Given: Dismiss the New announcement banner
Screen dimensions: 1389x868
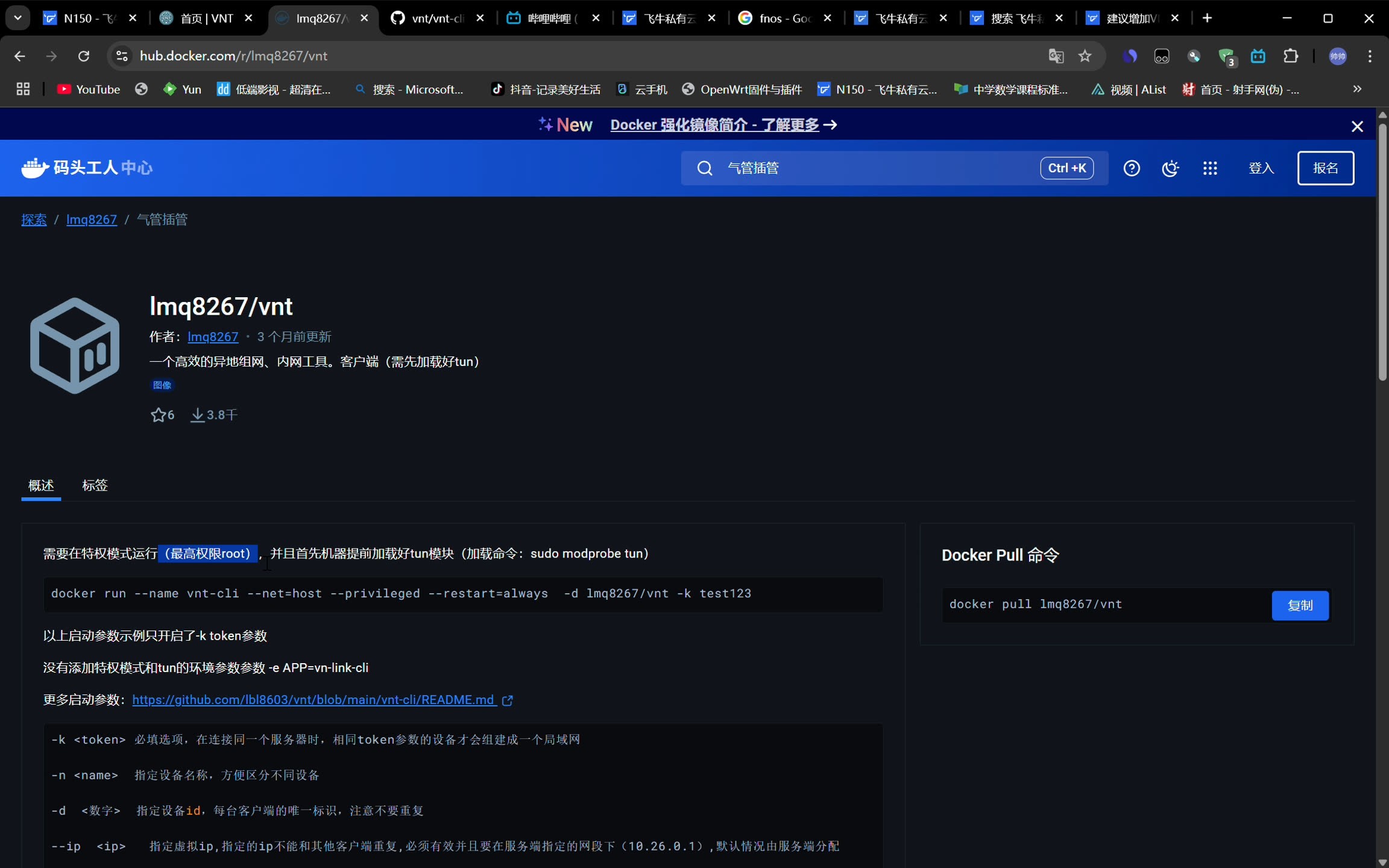Looking at the screenshot, I should 1357,126.
